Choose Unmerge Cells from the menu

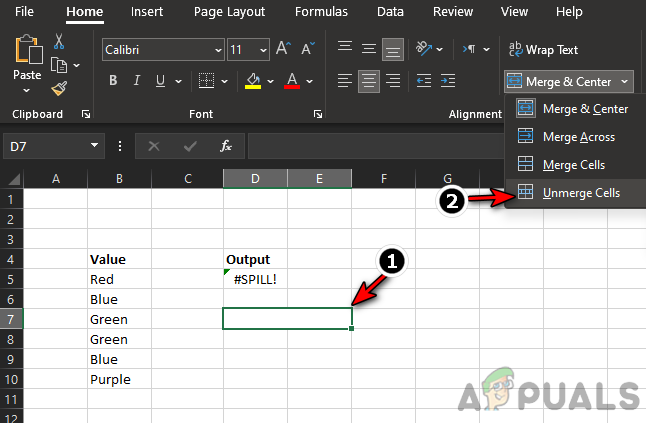coord(580,192)
